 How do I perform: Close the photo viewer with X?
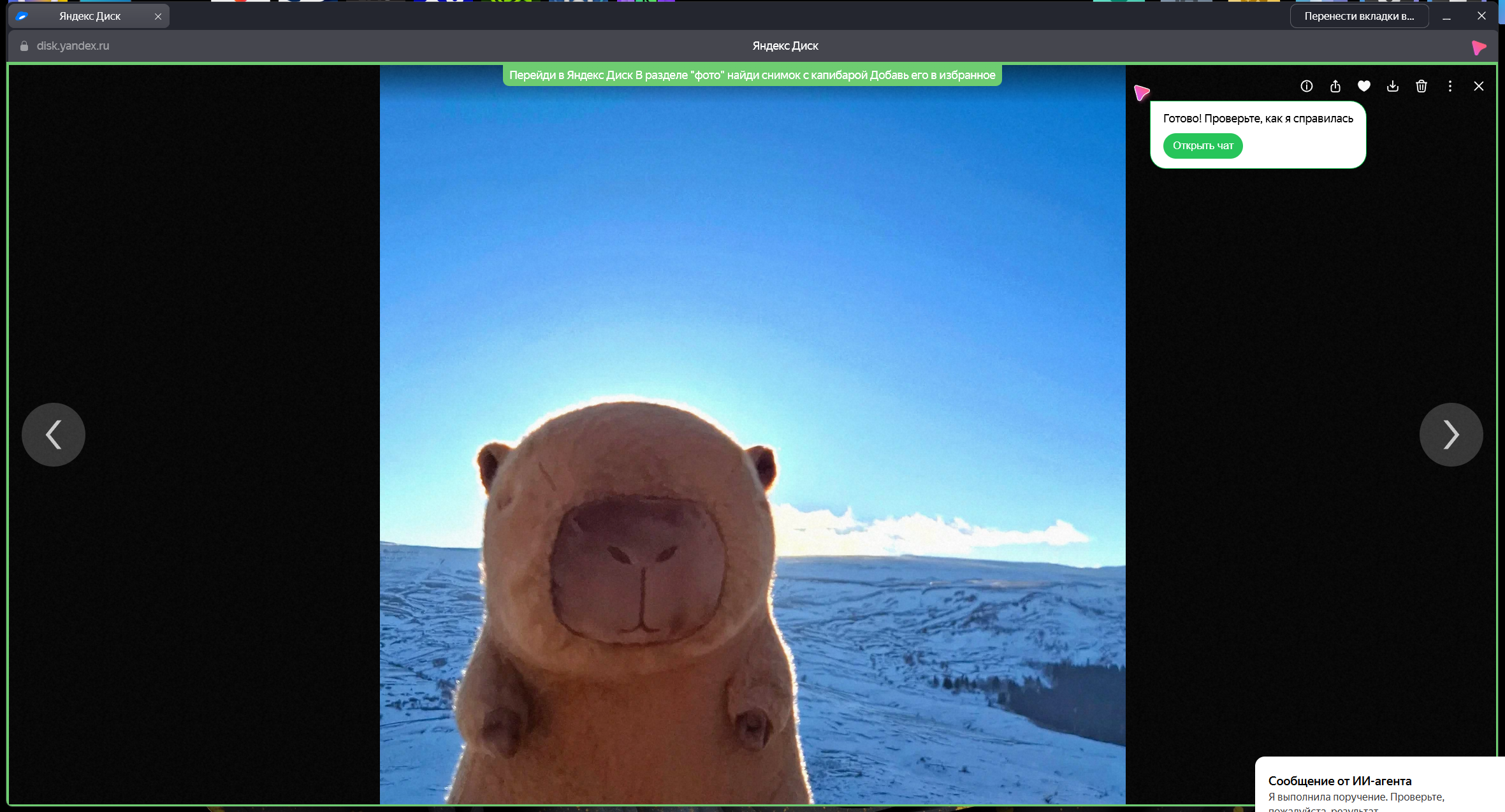click(x=1478, y=86)
